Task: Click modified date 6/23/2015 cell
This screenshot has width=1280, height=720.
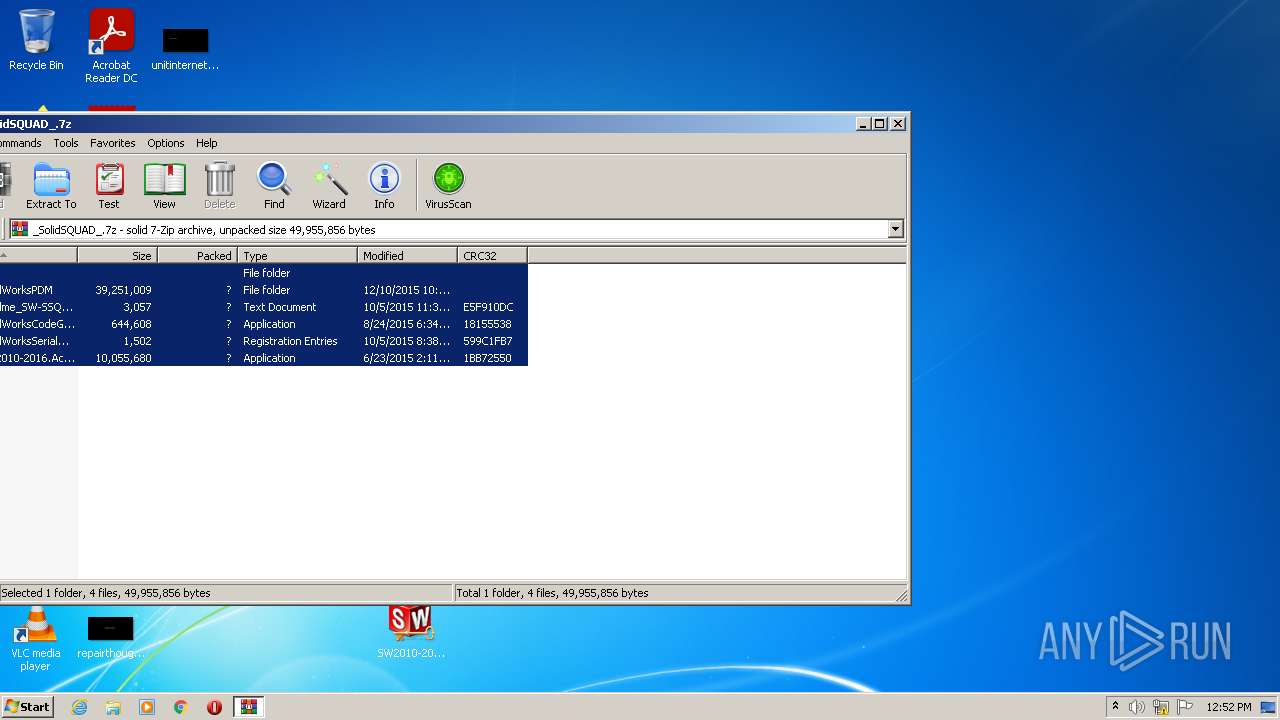Action: [407, 358]
